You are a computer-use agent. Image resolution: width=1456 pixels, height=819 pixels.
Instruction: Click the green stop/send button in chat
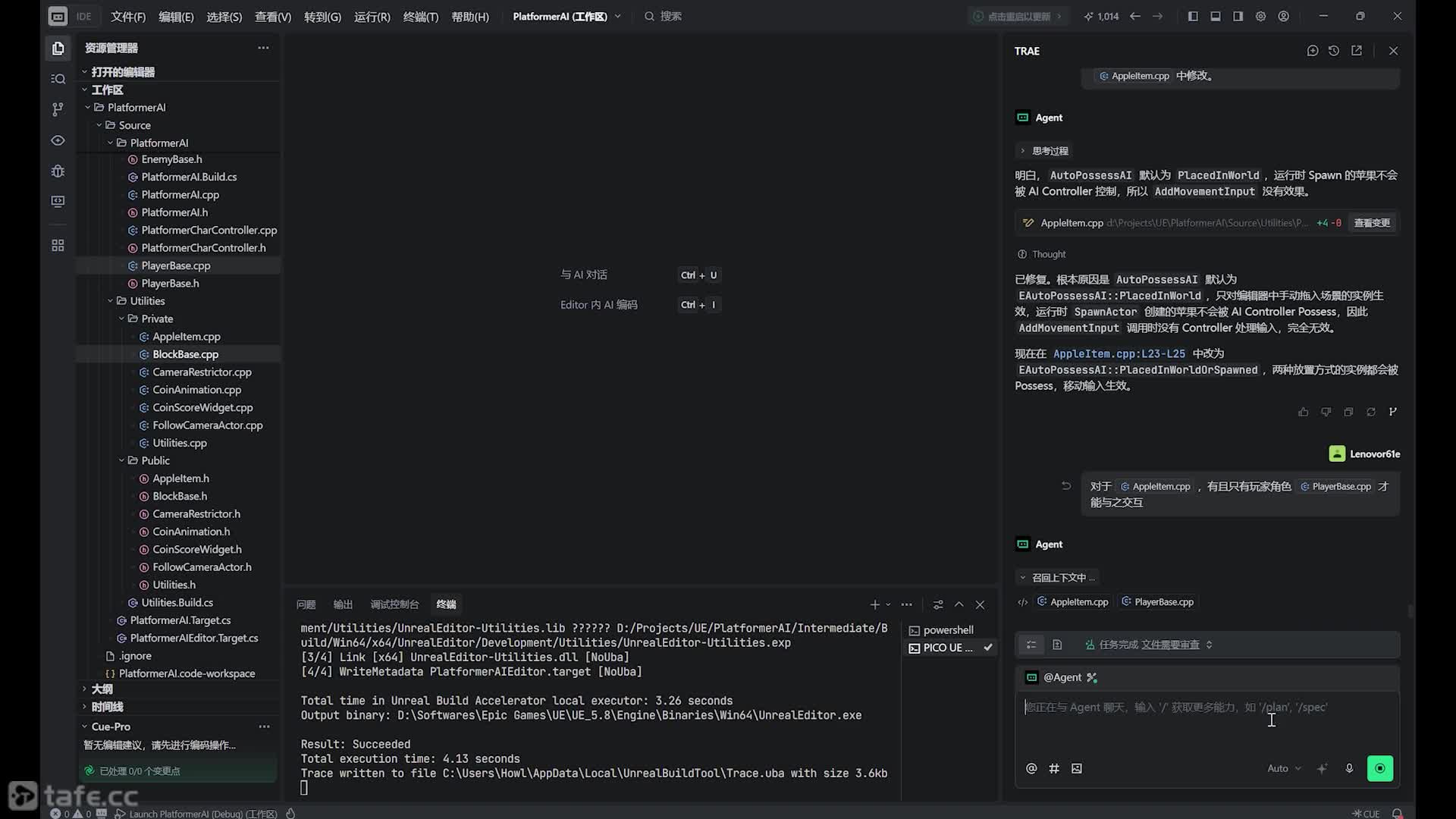pyautogui.click(x=1380, y=768)
